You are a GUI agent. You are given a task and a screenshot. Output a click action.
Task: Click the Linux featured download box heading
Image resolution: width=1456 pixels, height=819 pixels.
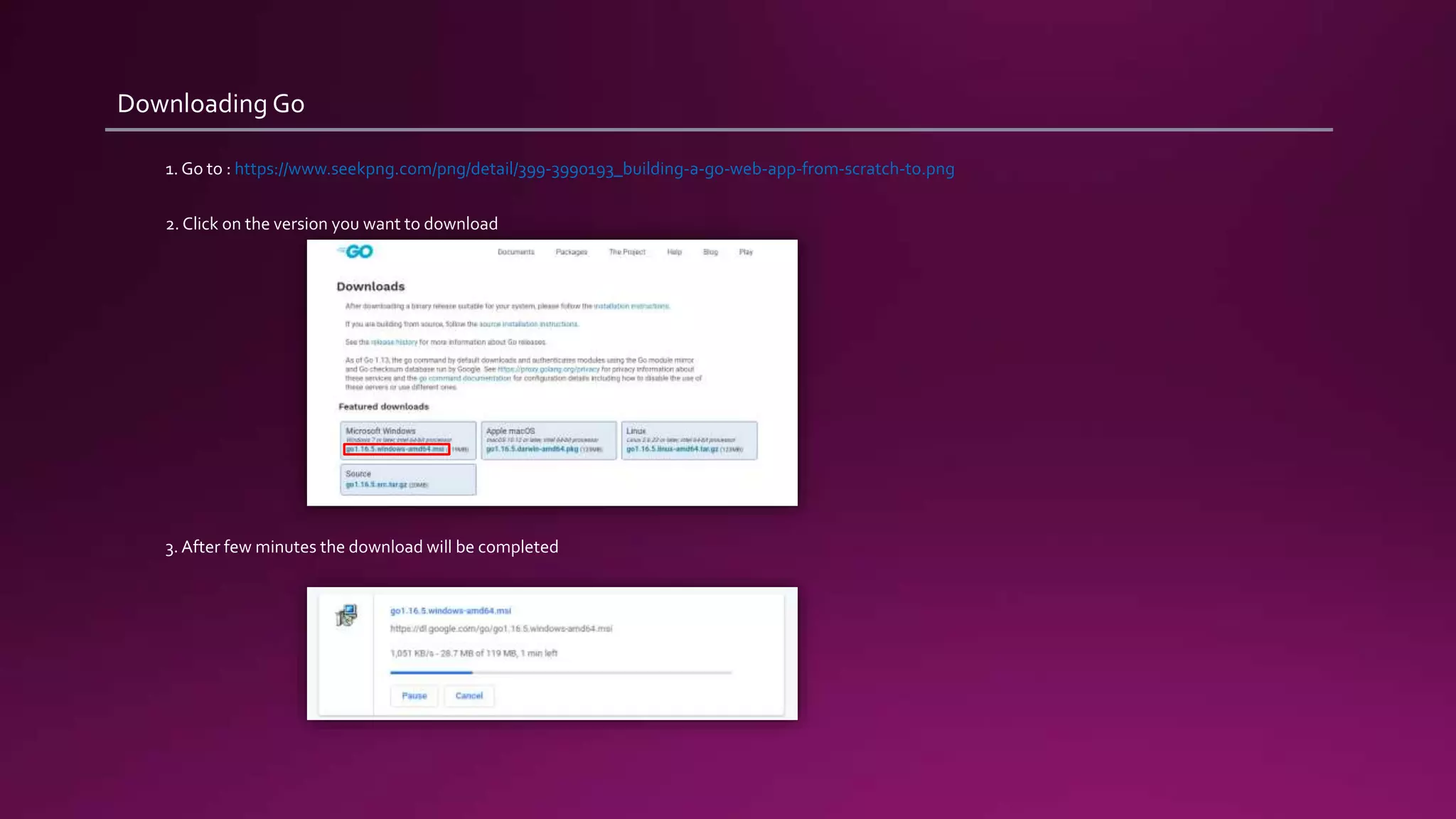(636, 431)
